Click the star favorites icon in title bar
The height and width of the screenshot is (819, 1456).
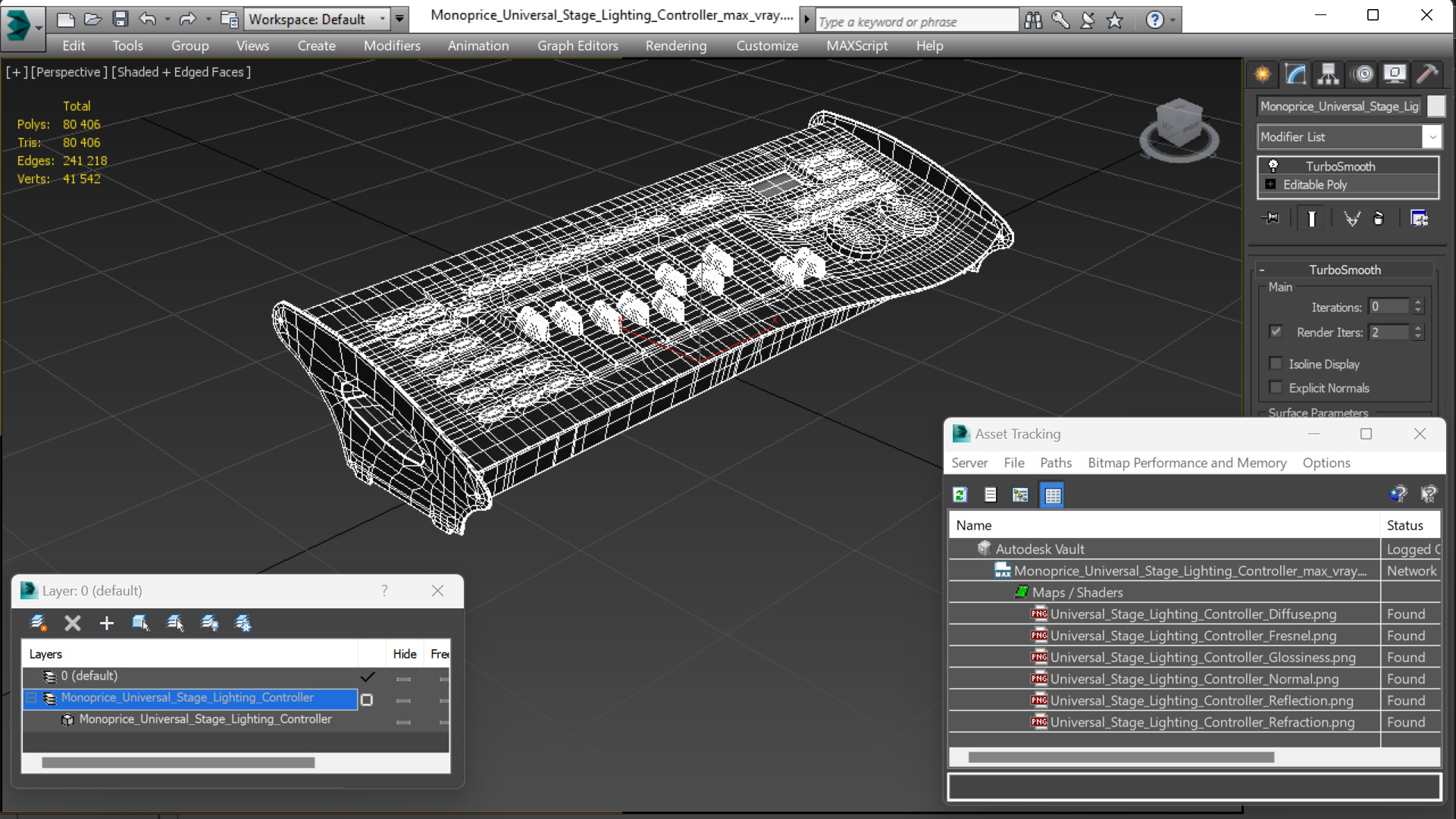click(x=1115, y=20)
